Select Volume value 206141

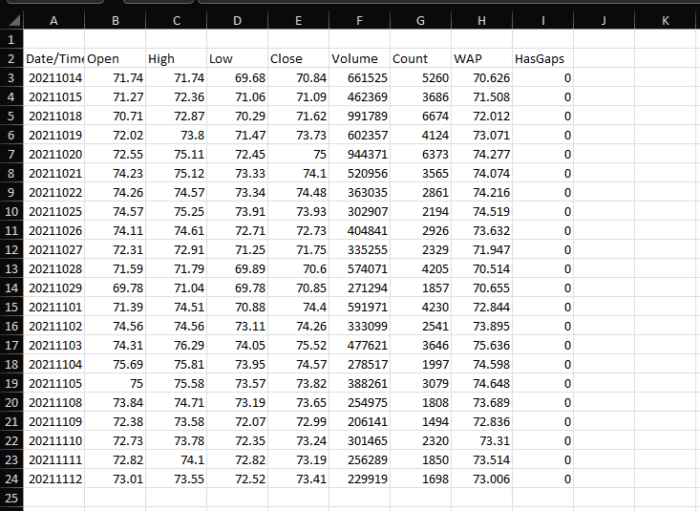(359, 421)
